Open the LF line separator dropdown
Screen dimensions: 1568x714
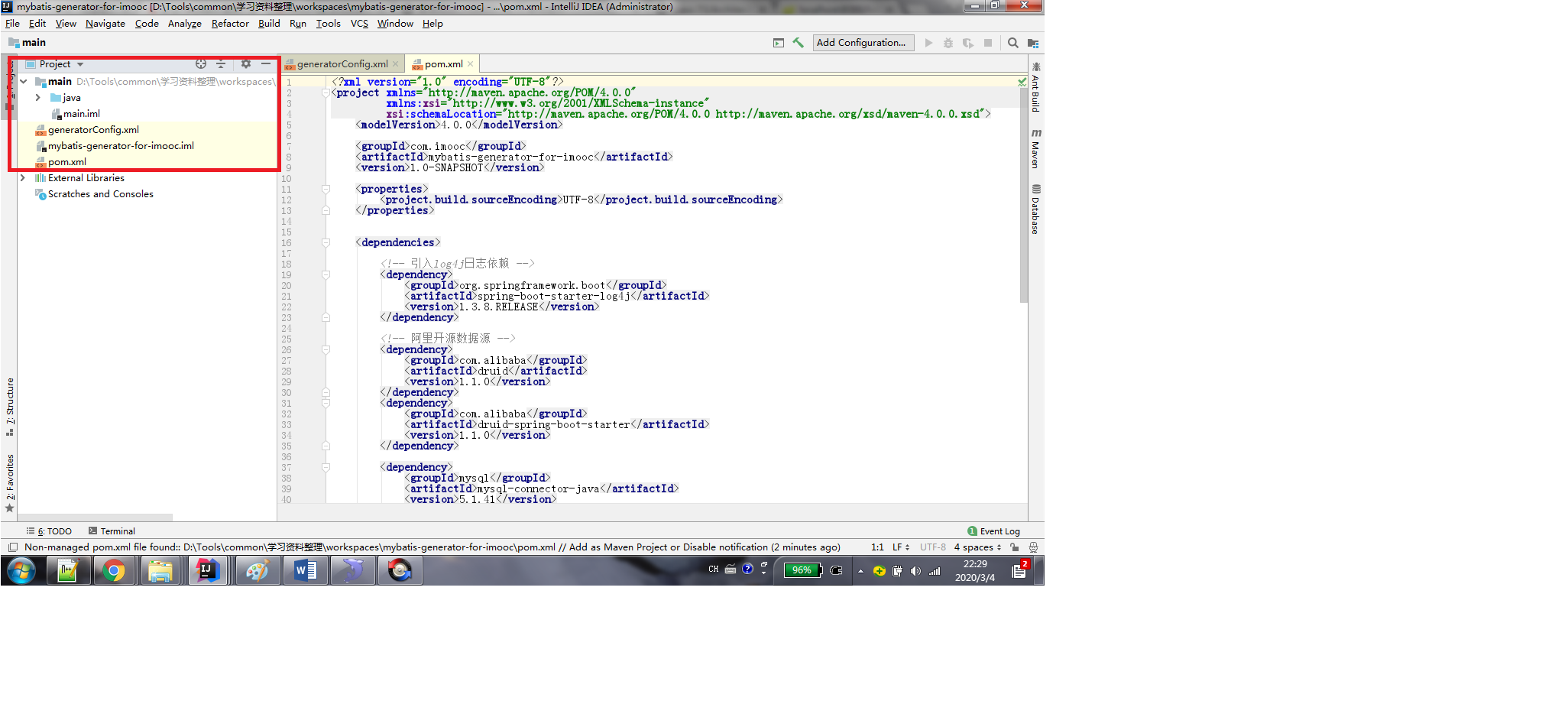click(x=901, y=547)
